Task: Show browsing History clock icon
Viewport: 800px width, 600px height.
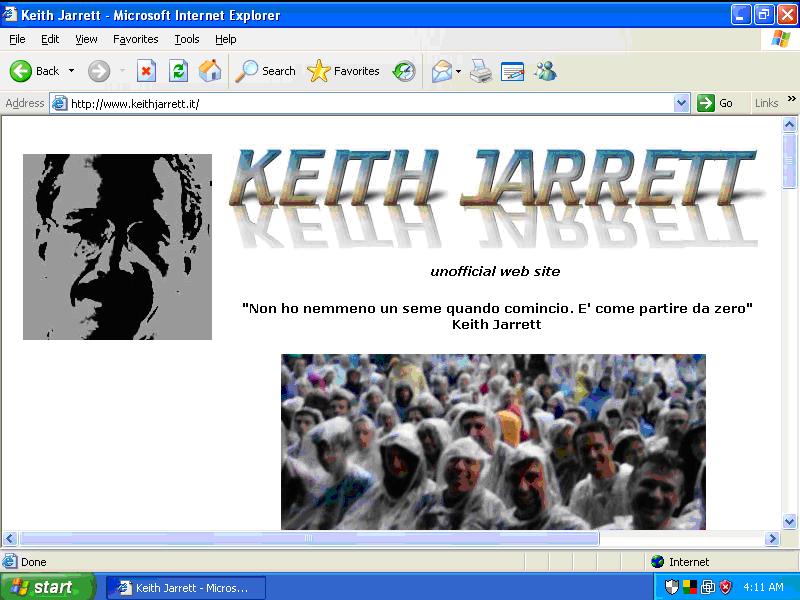Action: (x=404, y=71)
